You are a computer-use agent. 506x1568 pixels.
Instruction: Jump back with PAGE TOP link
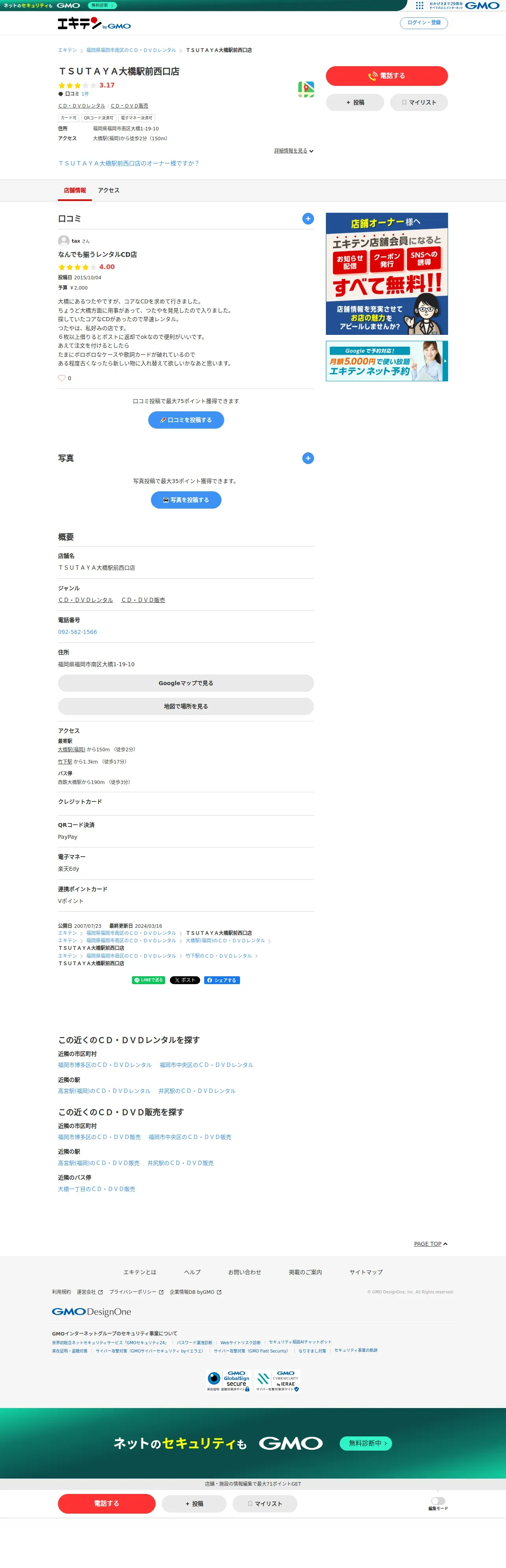pyautogui.click(x=430, y=1243)
